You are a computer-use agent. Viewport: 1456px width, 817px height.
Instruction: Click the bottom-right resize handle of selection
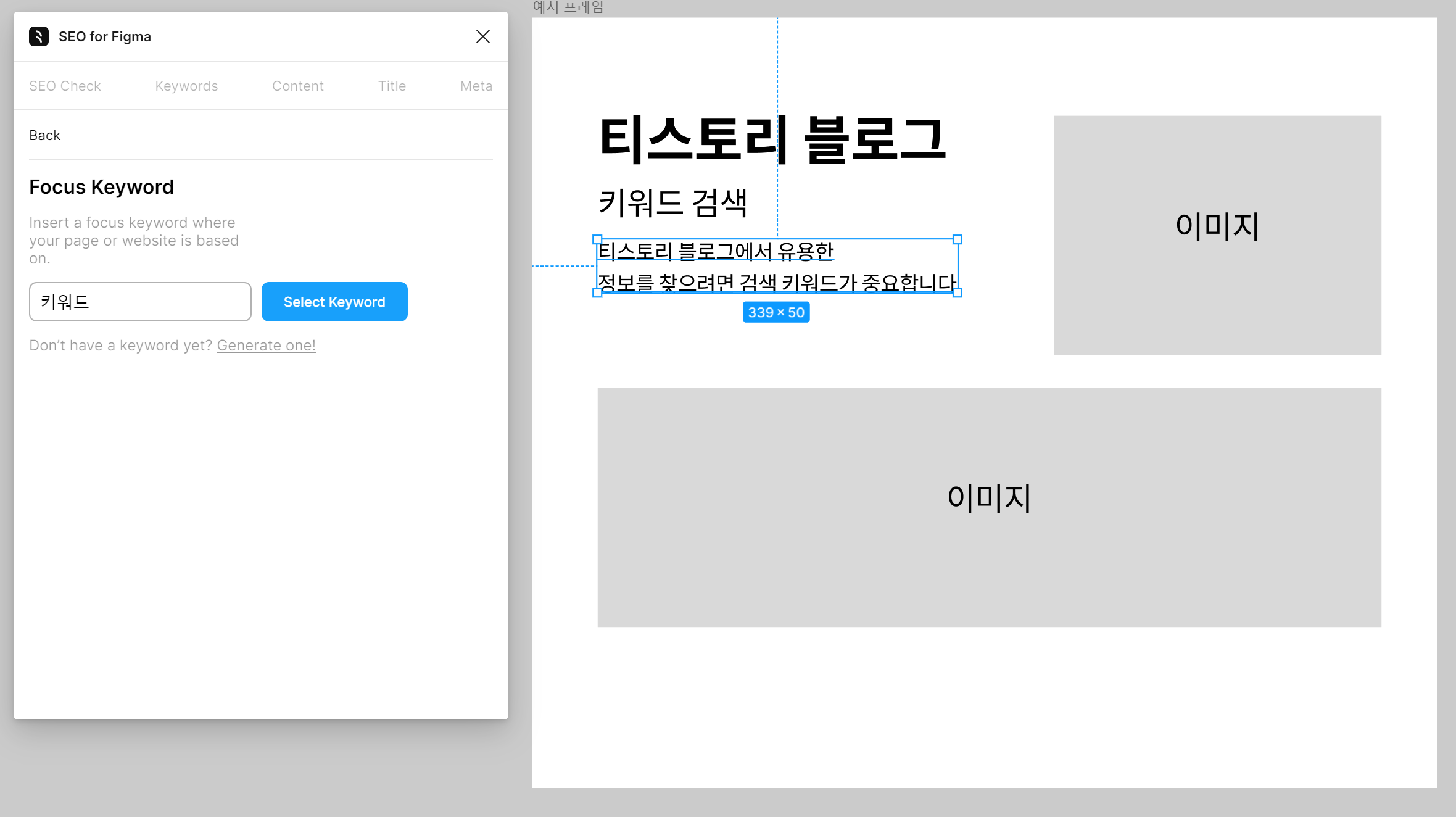(958, 293)
